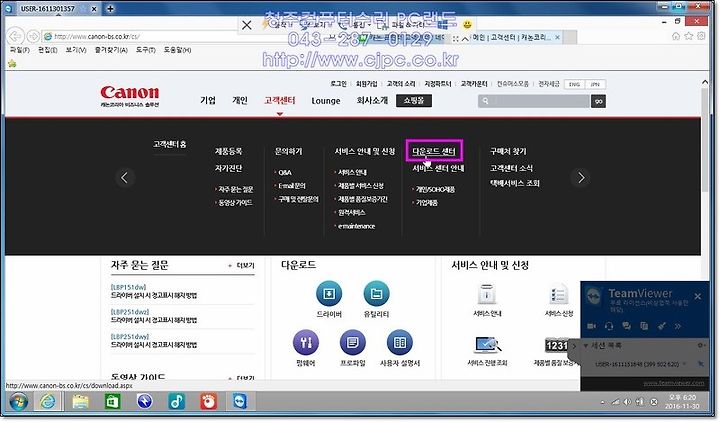Open the 보기(V) menu
Screen dimensions: 720x422
[x=76, y=50]
